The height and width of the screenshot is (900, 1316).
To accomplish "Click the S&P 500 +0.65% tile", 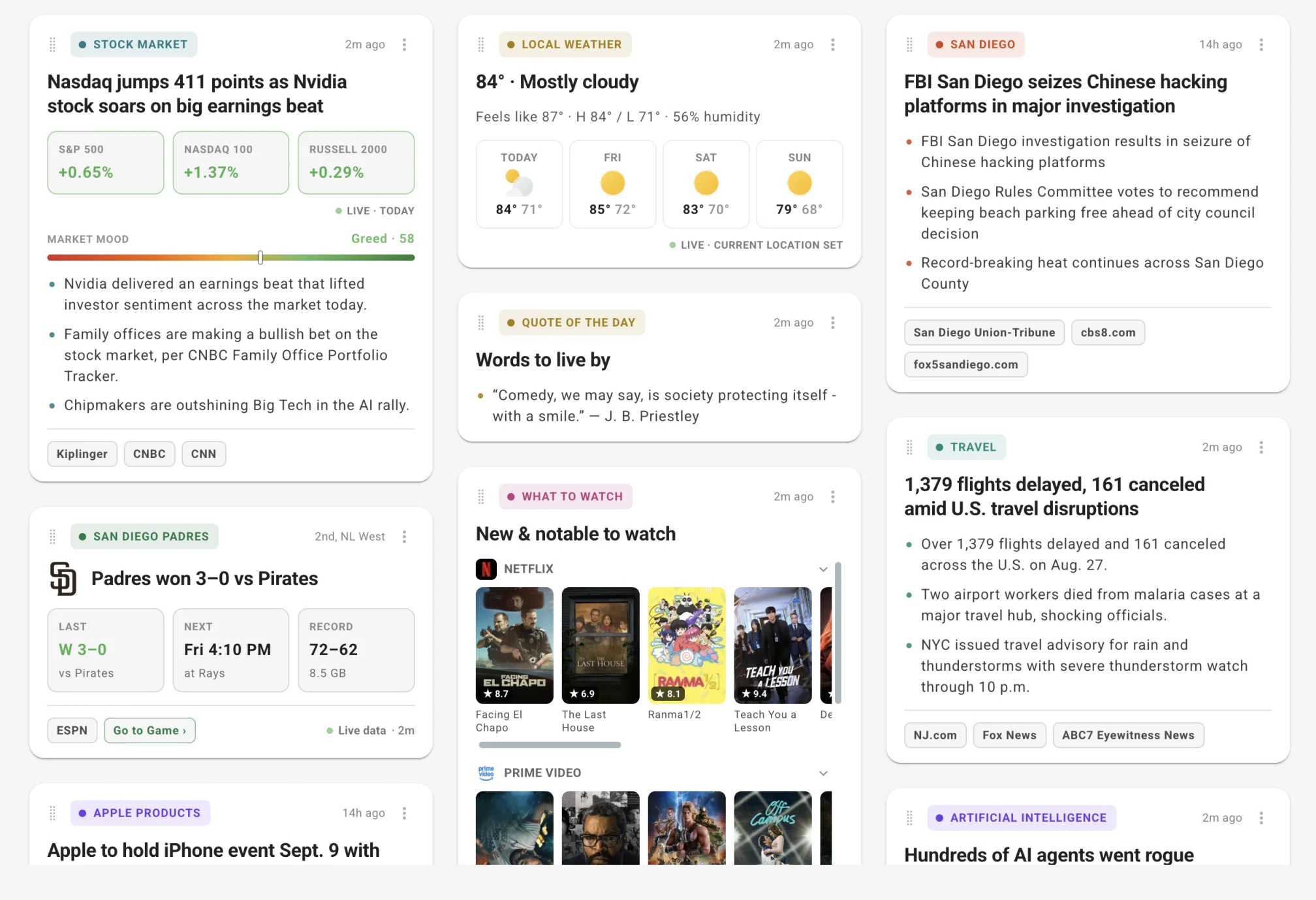I will [x=106, y=163].
